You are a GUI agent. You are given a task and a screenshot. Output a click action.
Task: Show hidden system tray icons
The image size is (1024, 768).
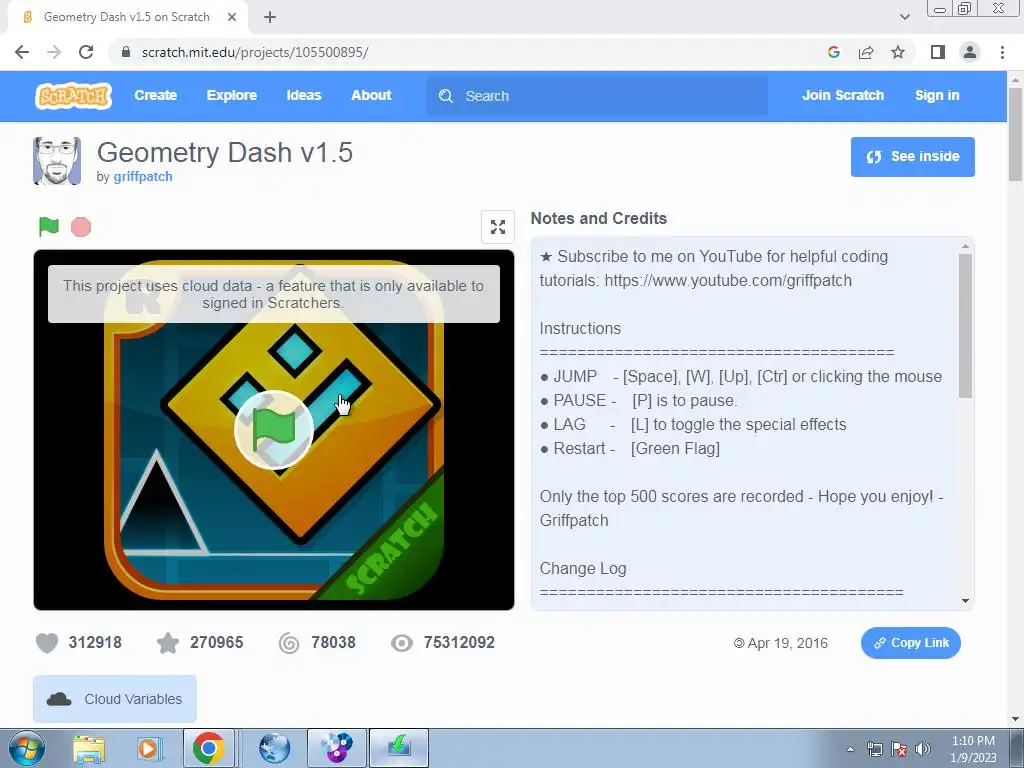tap(850, 749)
